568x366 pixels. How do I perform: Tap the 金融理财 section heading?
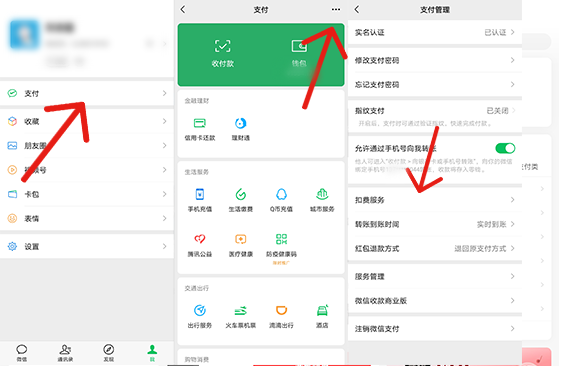pos(197,101)
